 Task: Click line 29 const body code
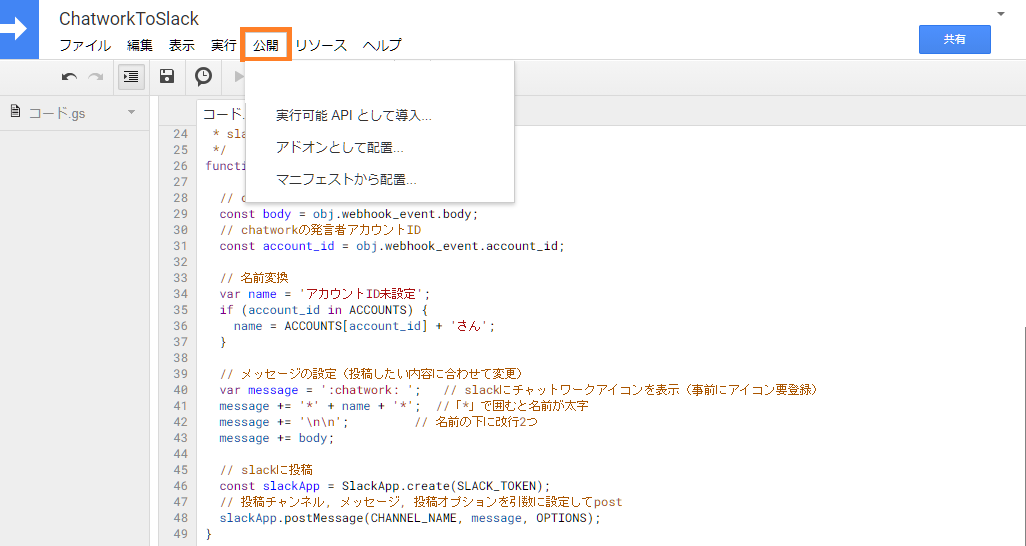click(x=349, y=214)
